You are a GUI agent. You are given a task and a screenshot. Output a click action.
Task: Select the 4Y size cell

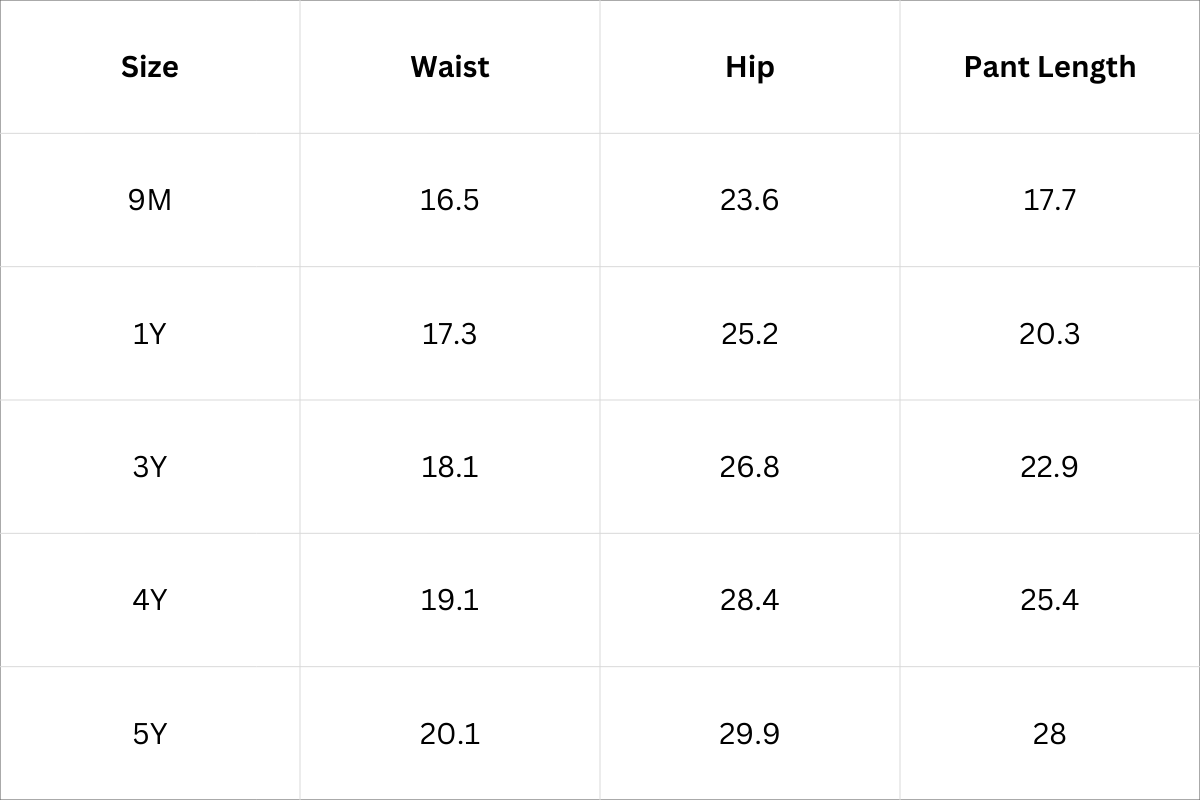coord(150,600)
